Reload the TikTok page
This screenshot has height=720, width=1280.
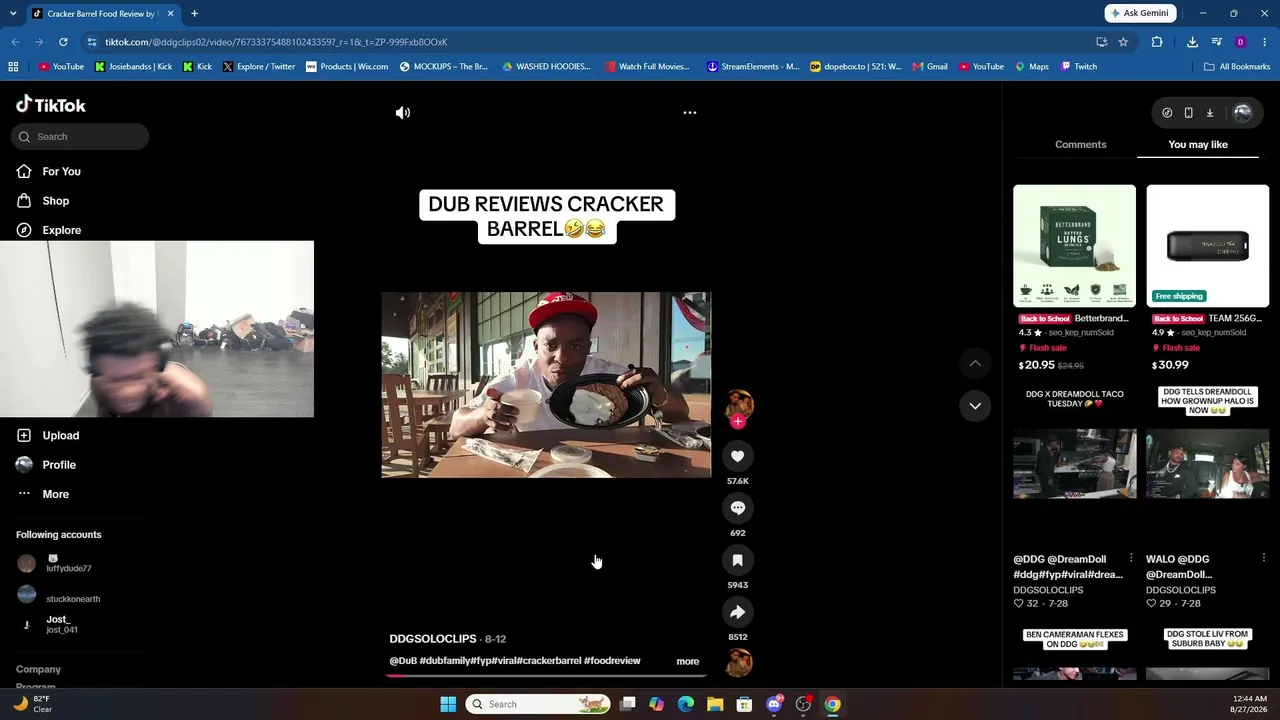click(x=63, y=42)
